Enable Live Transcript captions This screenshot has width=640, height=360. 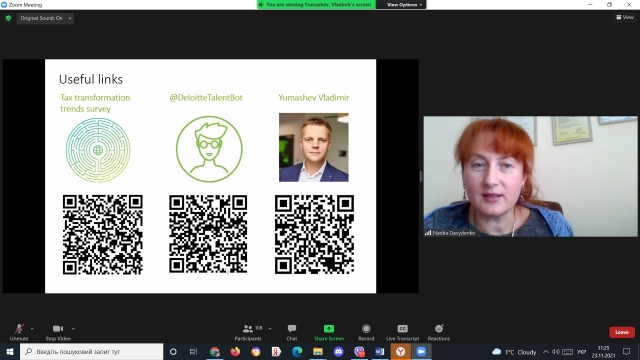click(x=402, y=332)
